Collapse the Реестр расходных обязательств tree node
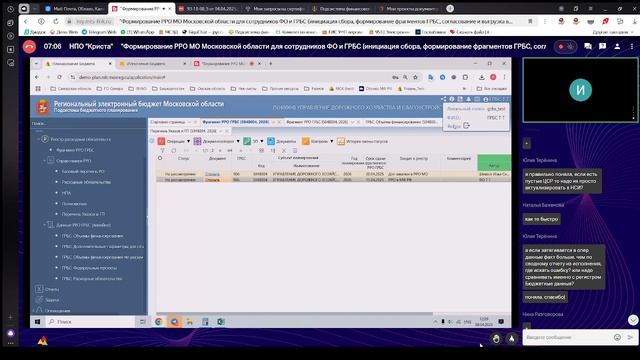 point(39,139)
